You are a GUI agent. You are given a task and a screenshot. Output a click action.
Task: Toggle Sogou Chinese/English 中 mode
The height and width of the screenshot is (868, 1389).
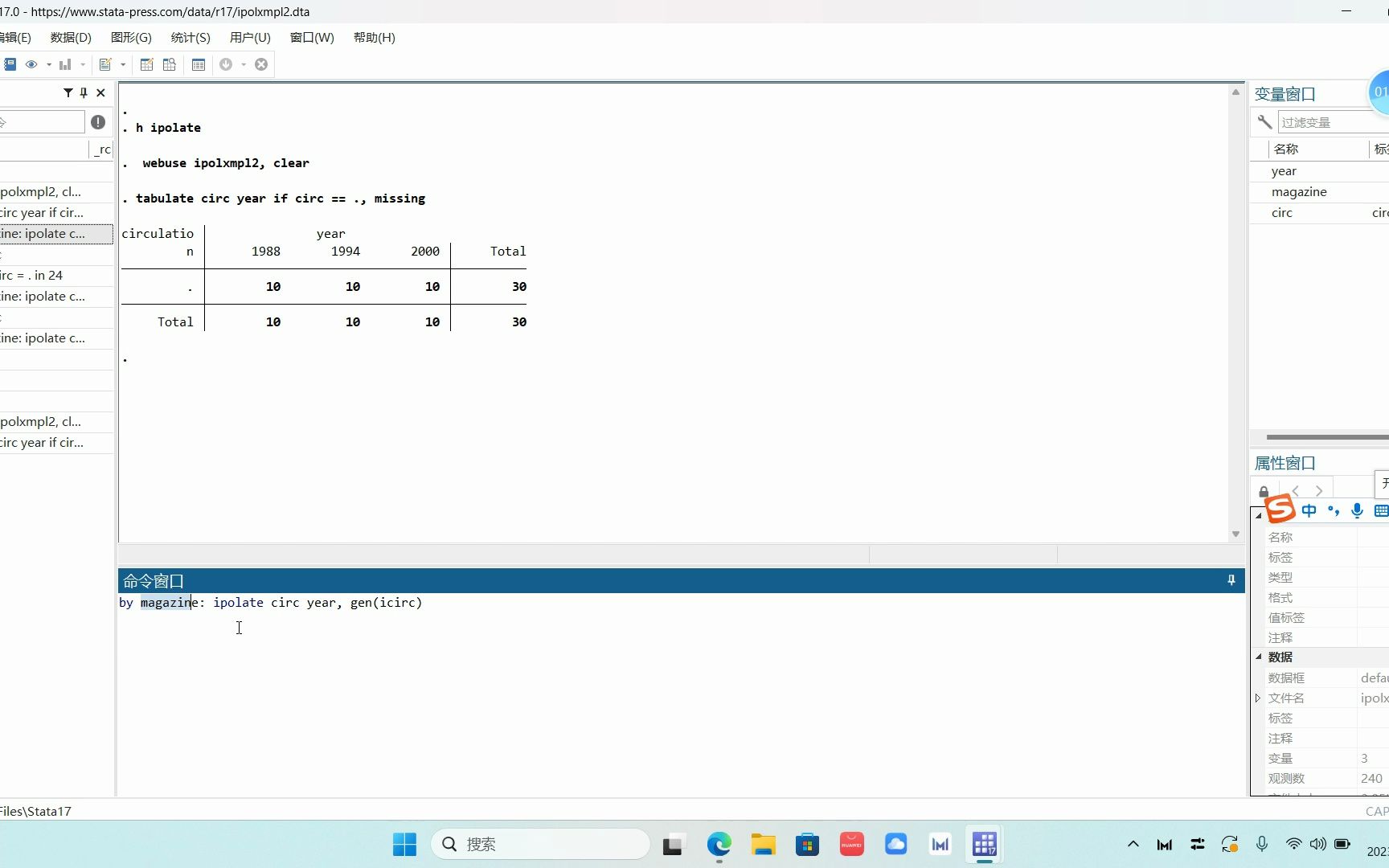[x=1309, y=510]
